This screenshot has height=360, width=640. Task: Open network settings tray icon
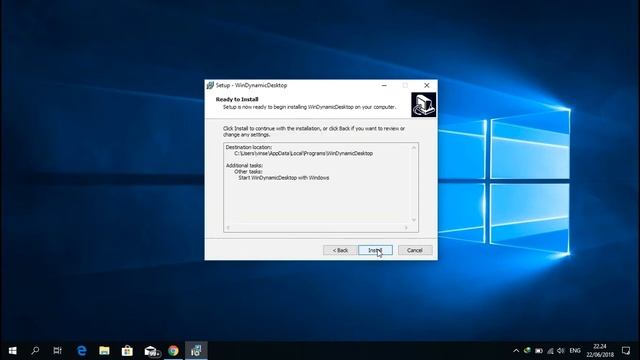550,351
